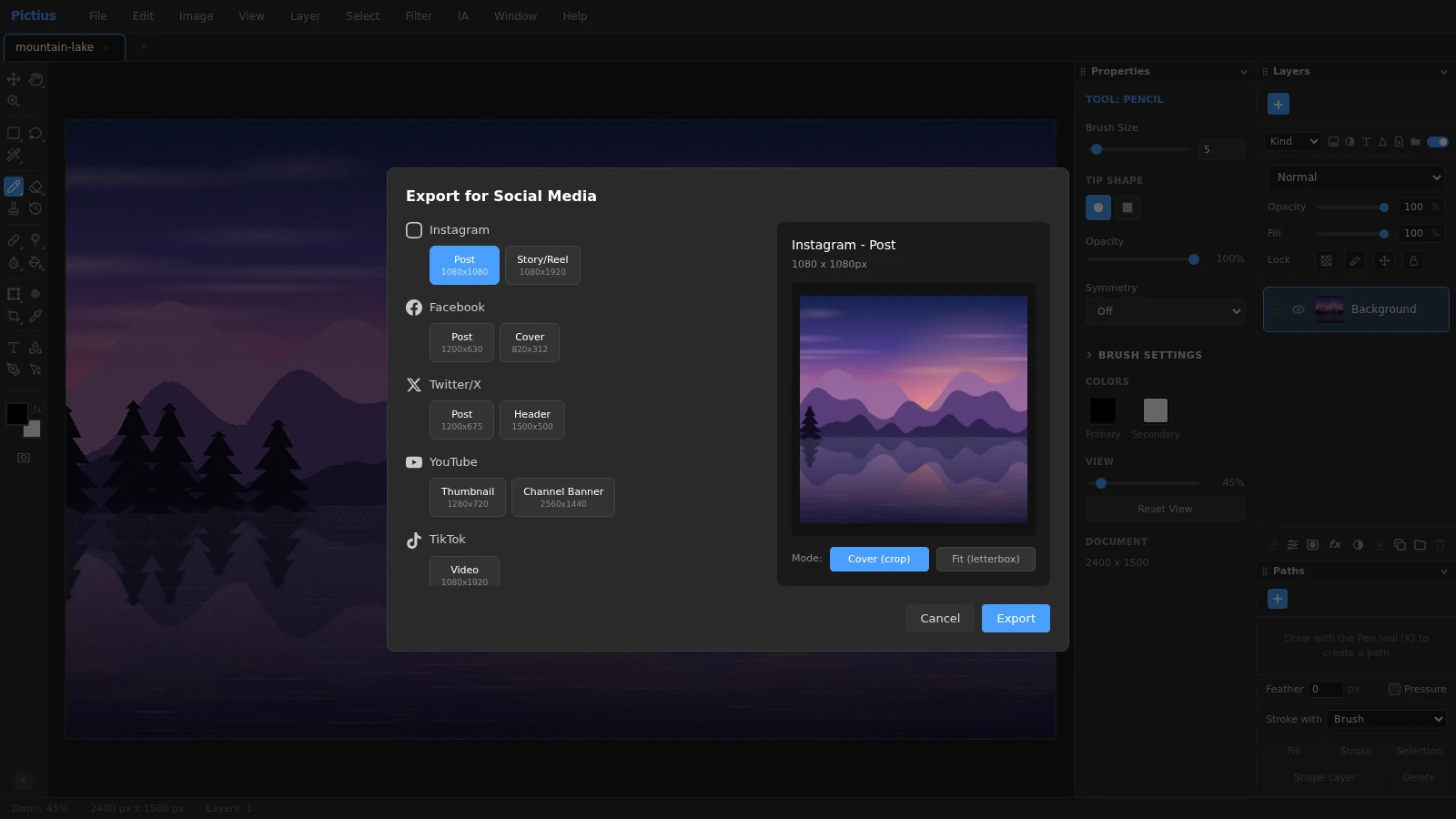
Task: Open the Kind filter dropdown
Action: pyautogui.click(x=1293, y=141)
